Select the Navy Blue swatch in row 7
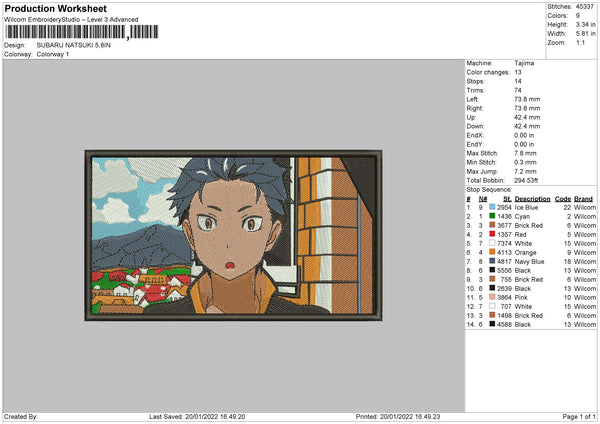The width and height of the screenshot is (600, 424). 492,261
